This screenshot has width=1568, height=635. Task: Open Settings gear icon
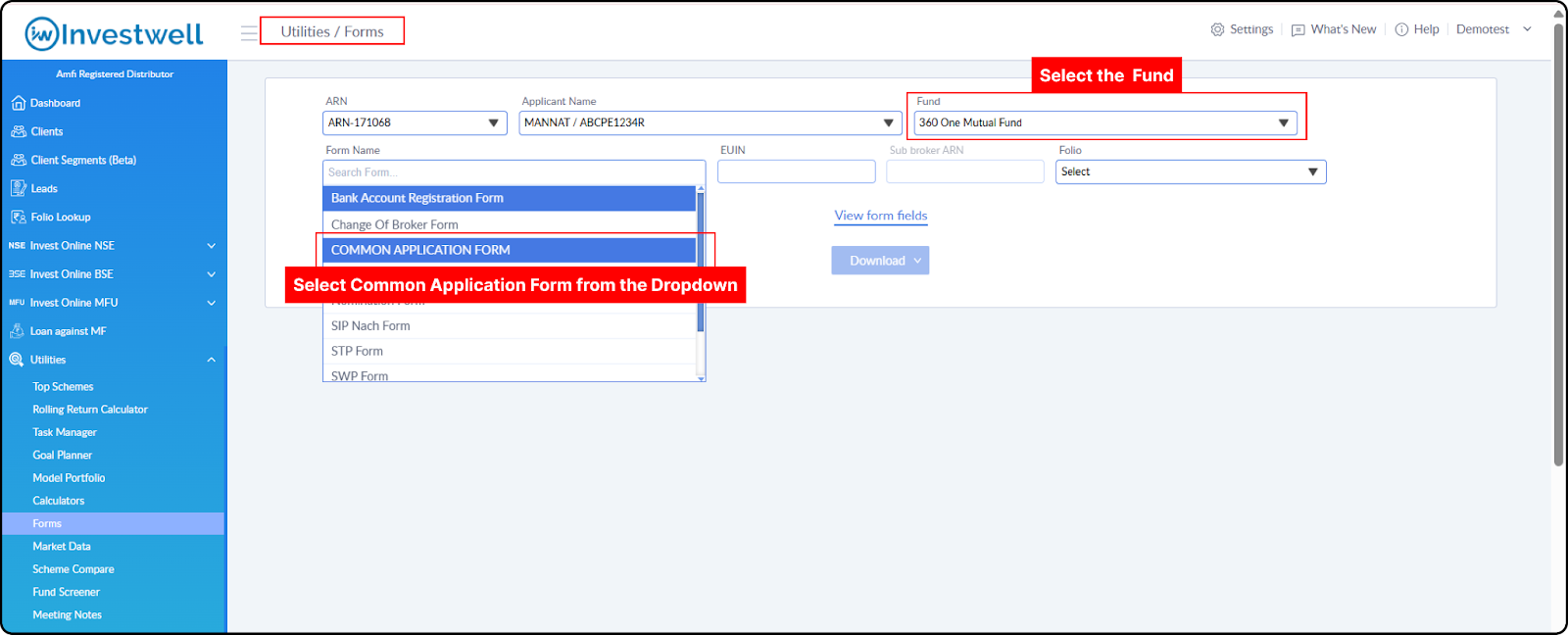[1217, 29]
